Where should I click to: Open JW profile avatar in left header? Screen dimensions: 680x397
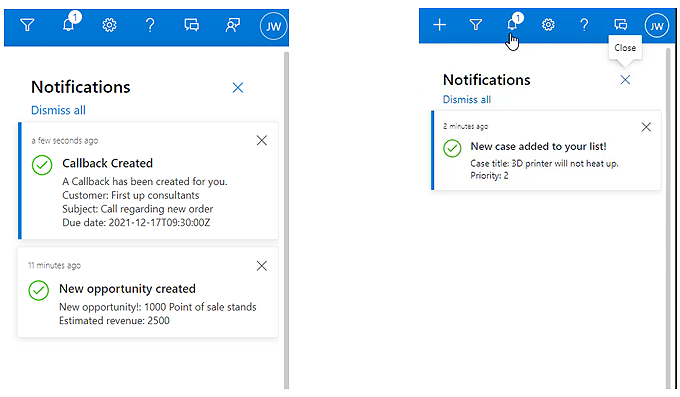click(x=273, y=26)
